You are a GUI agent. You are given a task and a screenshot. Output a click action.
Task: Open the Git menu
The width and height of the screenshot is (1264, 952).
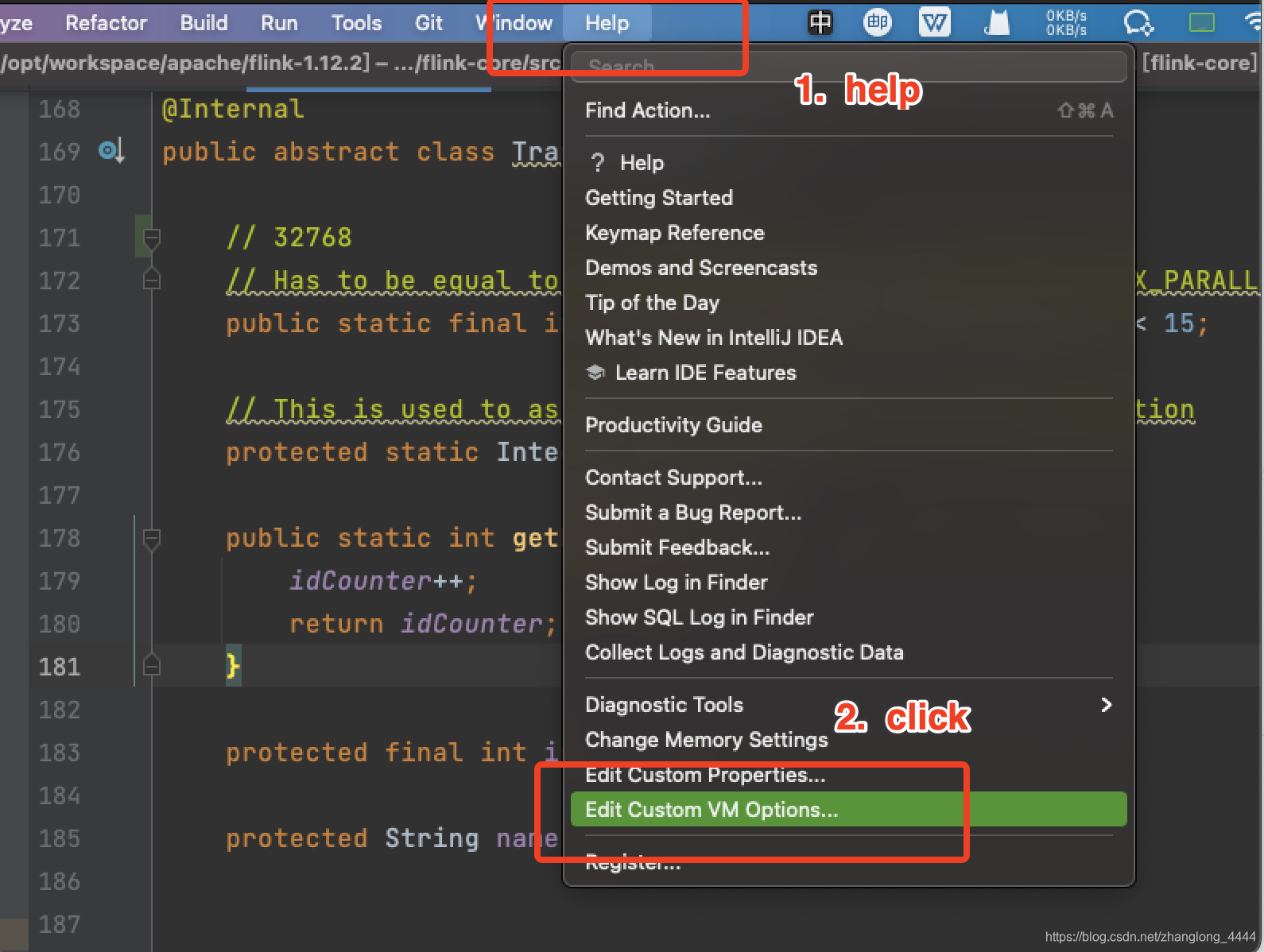tap(428, 23)
